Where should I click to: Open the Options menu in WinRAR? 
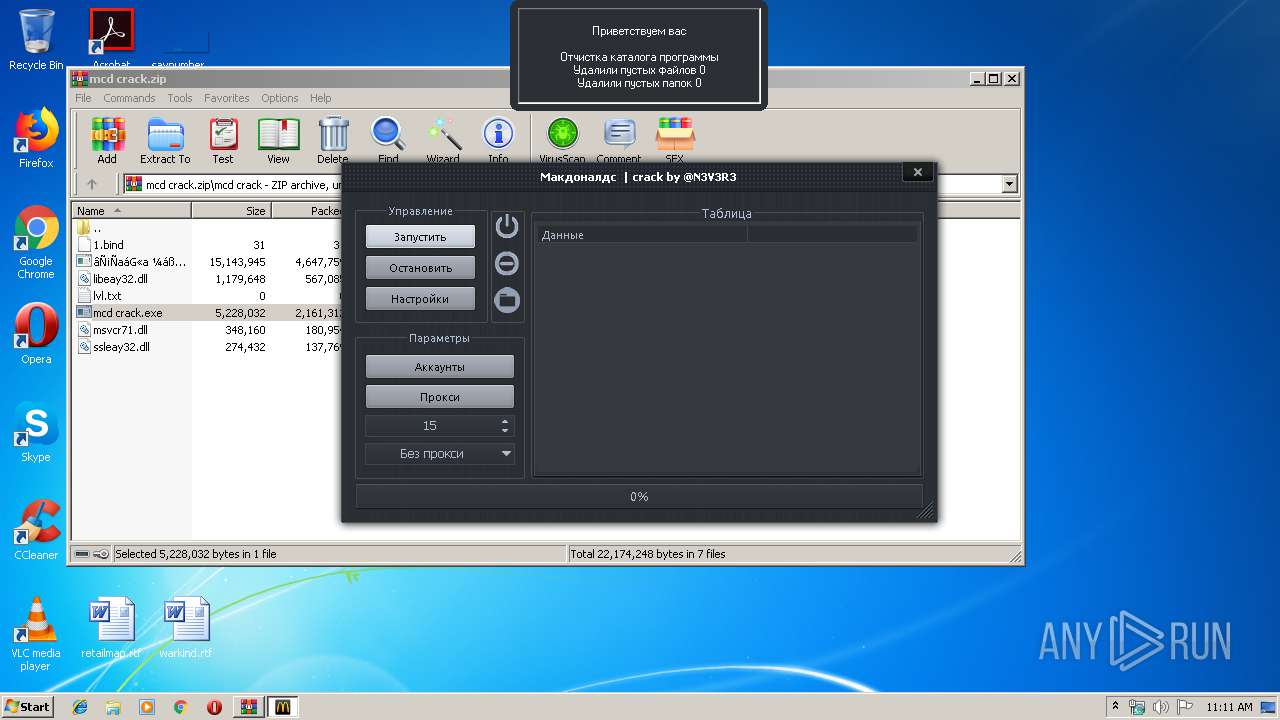coord(280,98)
